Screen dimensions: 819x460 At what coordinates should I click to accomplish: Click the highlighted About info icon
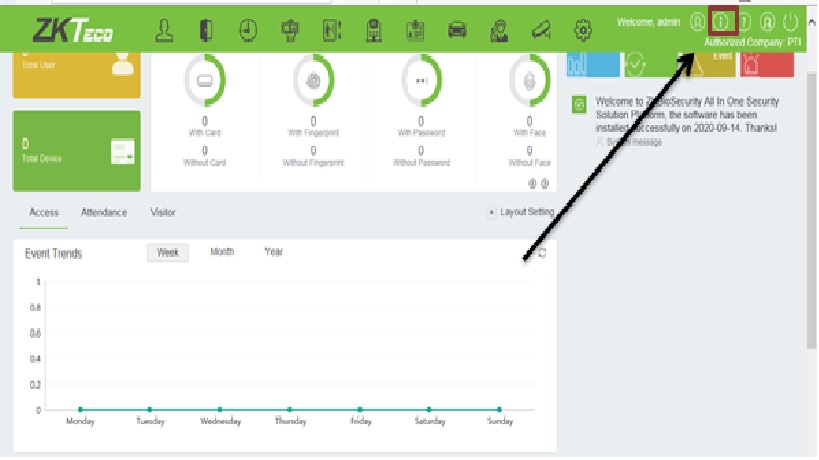pos(722,21)
